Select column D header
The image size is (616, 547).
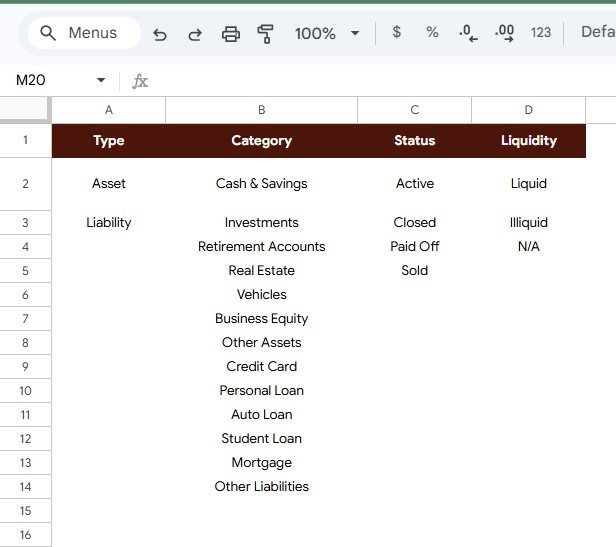coord(528,110)
